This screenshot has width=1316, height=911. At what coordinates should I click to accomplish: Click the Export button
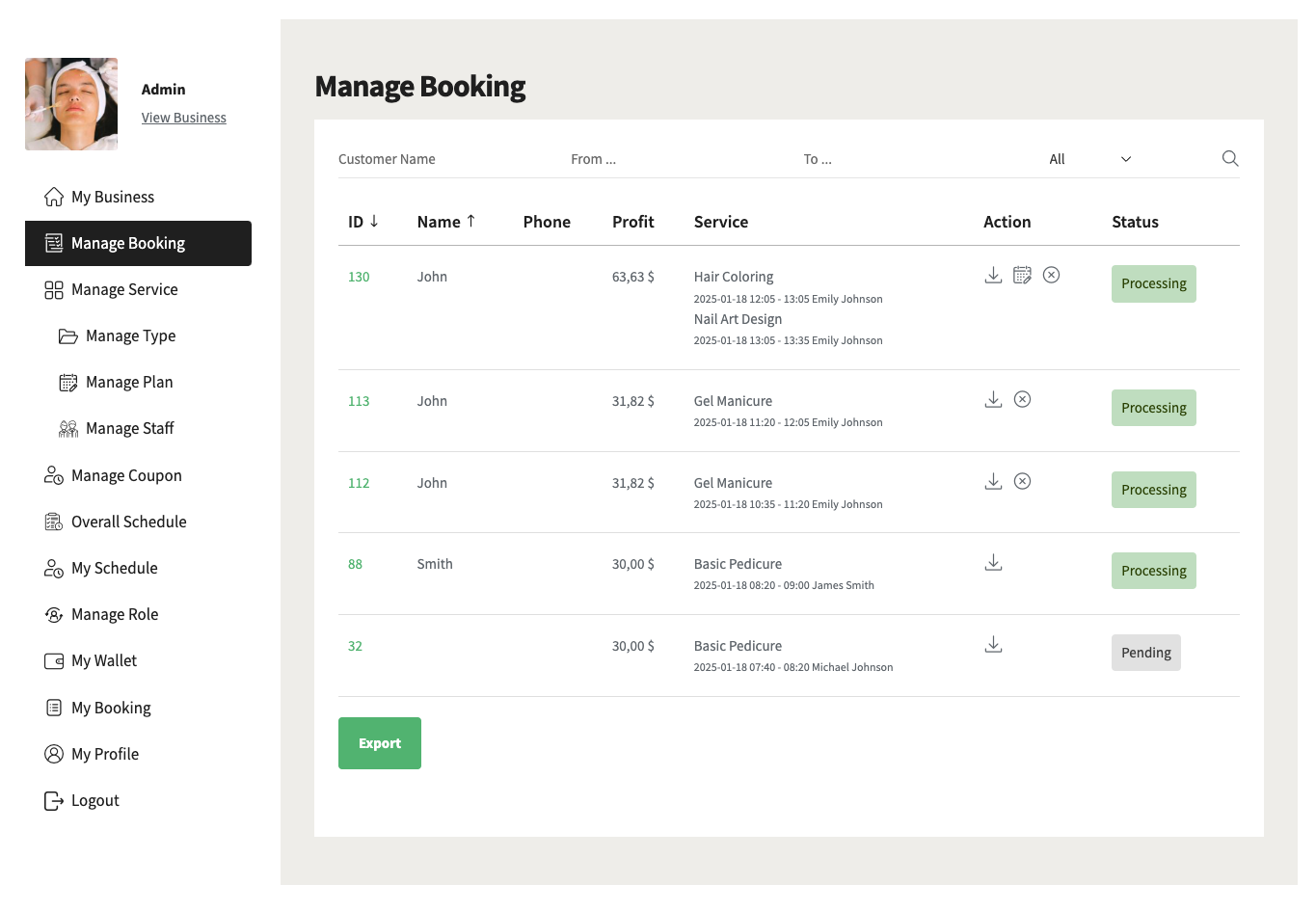tap(379, 743)
